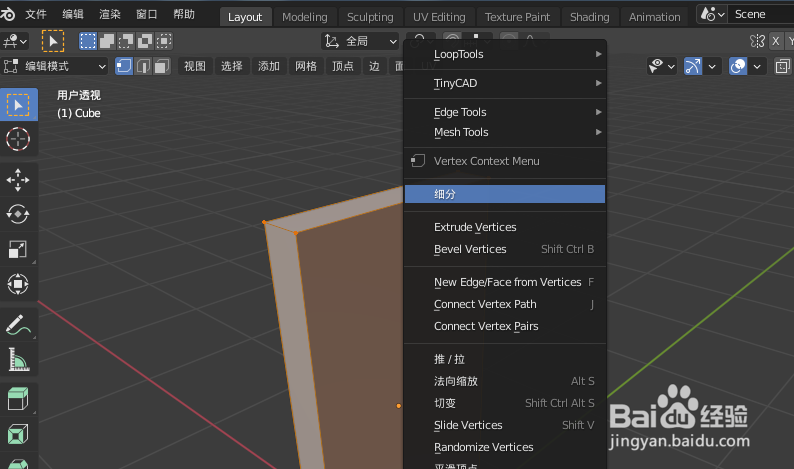Click the tweak select arrow icon in header
Image resolution: width=794 pixels, height=469 pixels.
(53, 41)
